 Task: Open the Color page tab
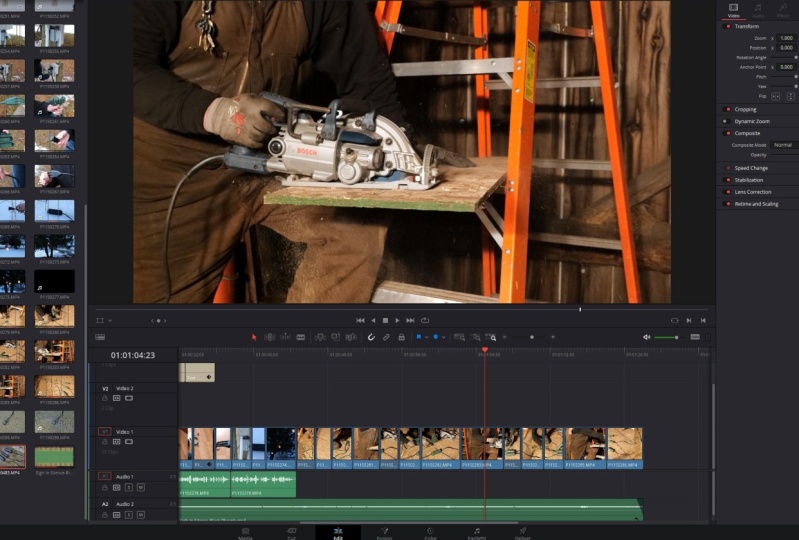(430, 533)
